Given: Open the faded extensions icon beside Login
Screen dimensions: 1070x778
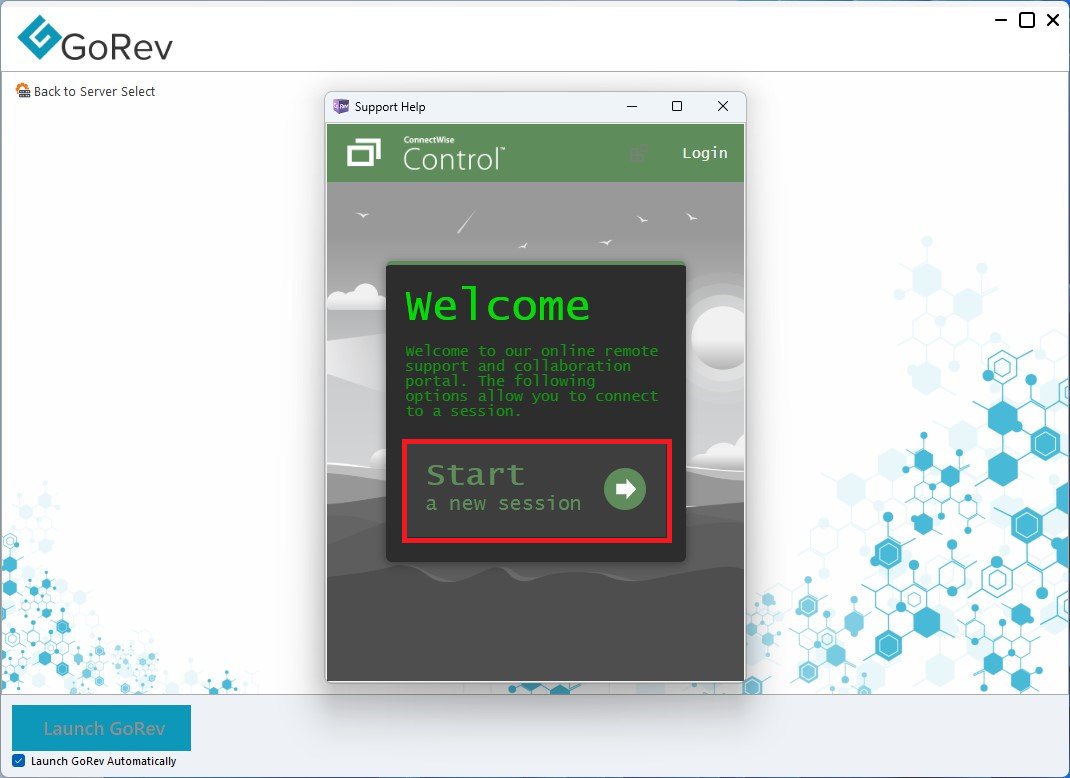Looking at the screenshot, I should pos(639,153).
